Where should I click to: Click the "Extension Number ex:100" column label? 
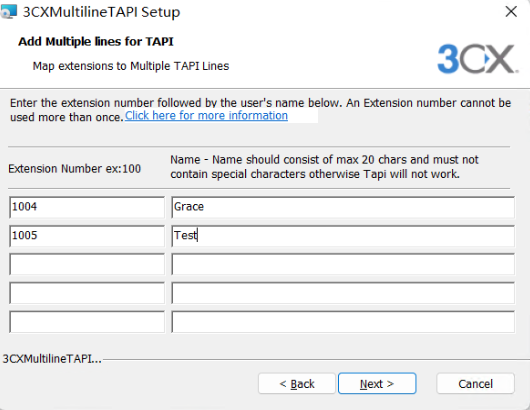(74, 168)
